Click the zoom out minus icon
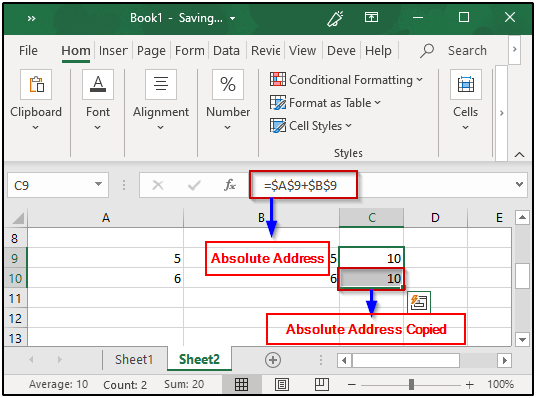536x398 pixels. click(352, 385)
